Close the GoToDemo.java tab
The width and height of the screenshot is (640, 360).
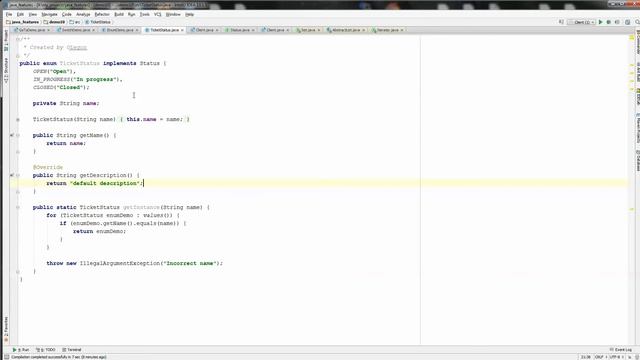tap(48, 30)
